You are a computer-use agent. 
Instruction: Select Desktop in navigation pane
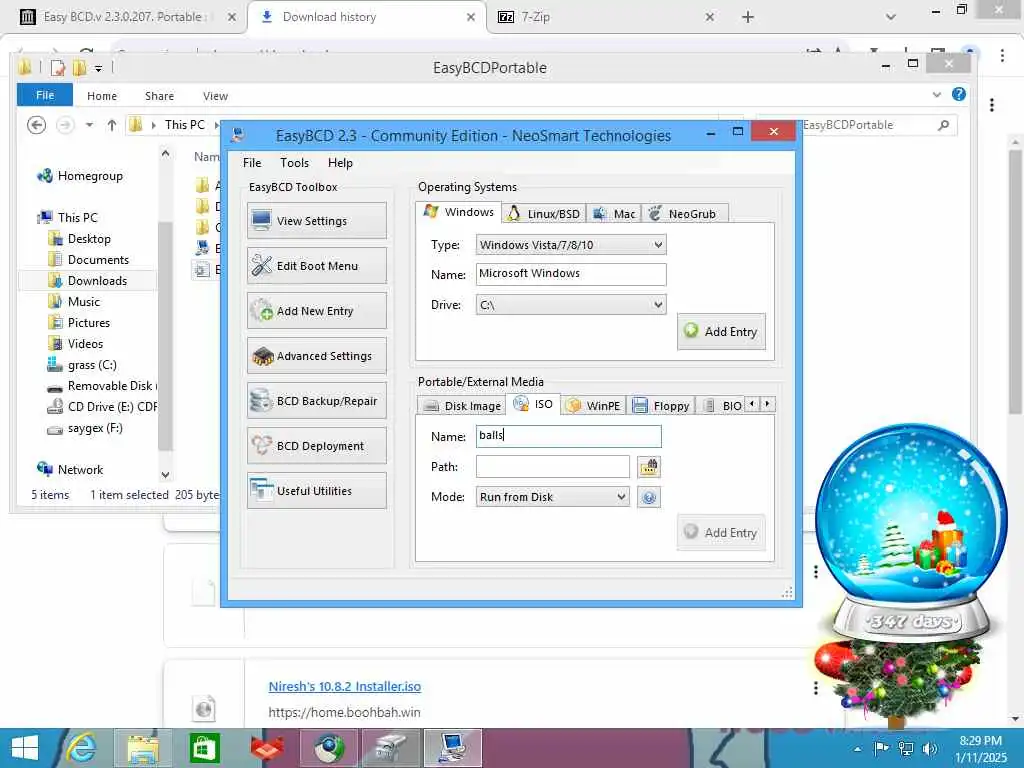80,239
